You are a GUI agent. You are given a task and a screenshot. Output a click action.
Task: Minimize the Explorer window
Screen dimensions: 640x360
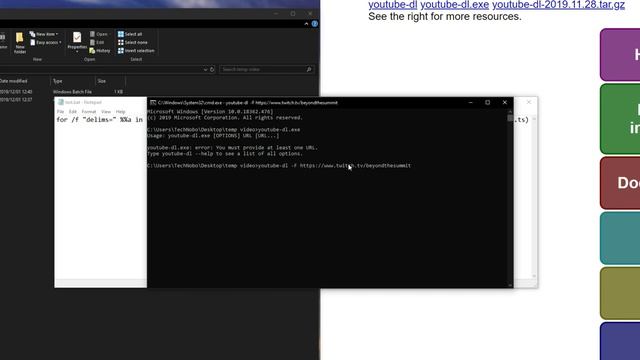point(276,13)
